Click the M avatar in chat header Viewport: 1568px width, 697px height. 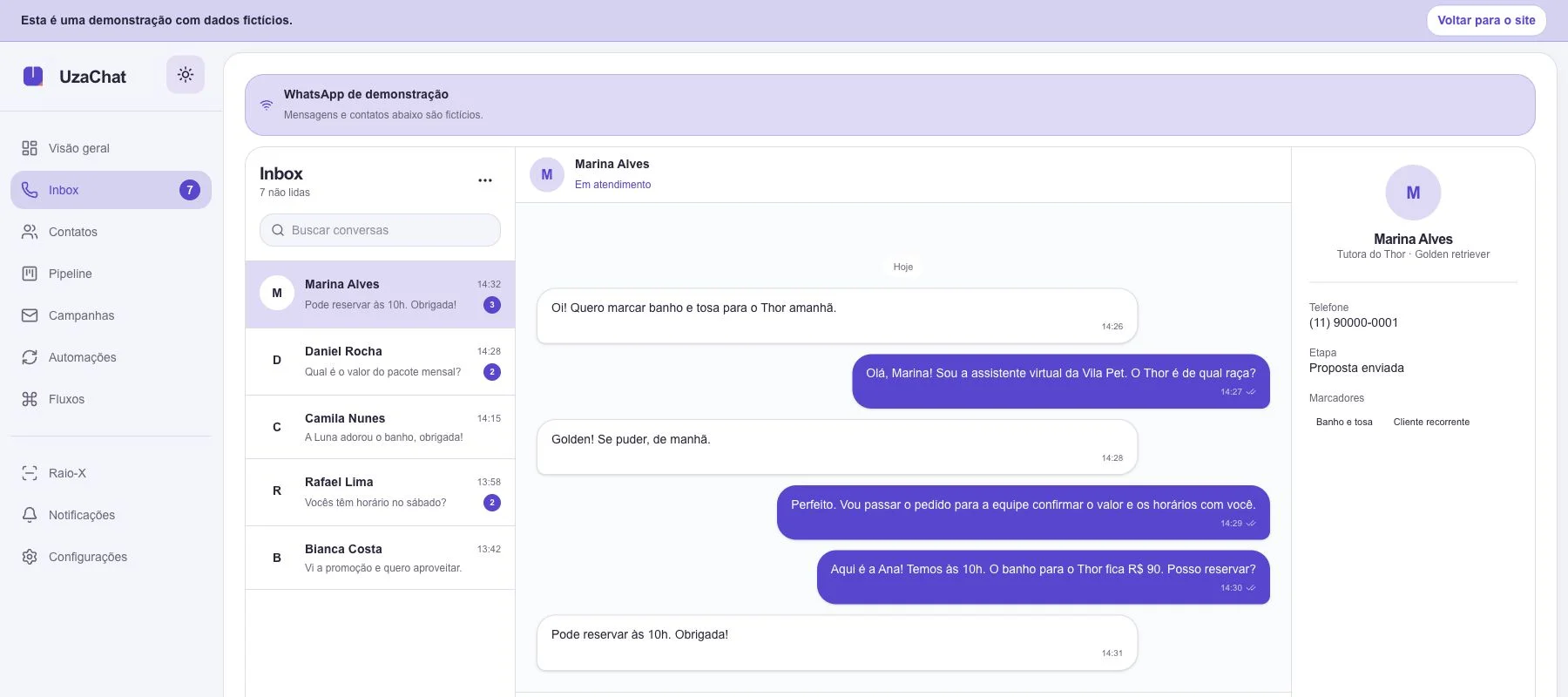547,174
